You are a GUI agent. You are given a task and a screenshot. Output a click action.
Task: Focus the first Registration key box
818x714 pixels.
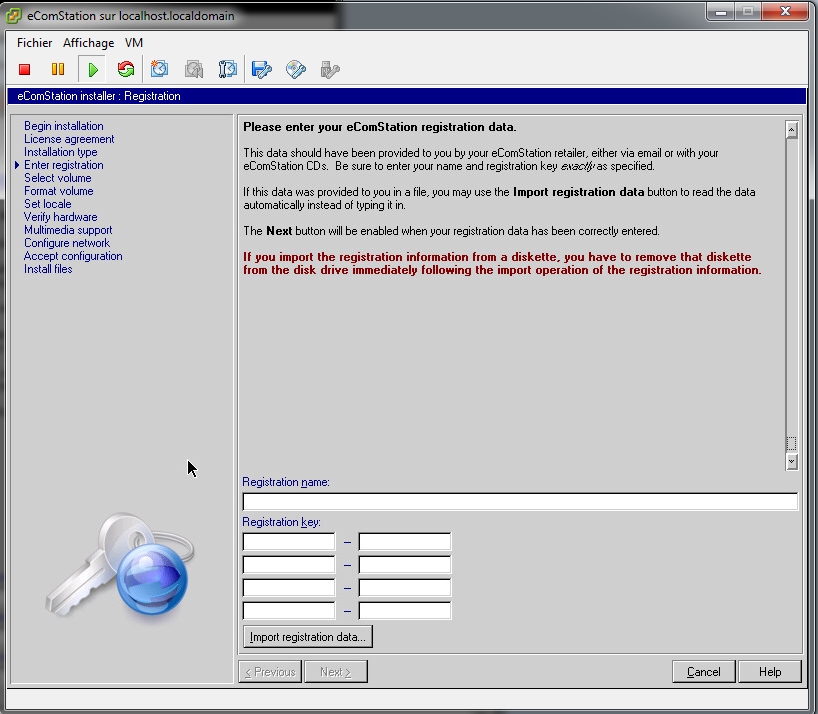click(289, 542)
